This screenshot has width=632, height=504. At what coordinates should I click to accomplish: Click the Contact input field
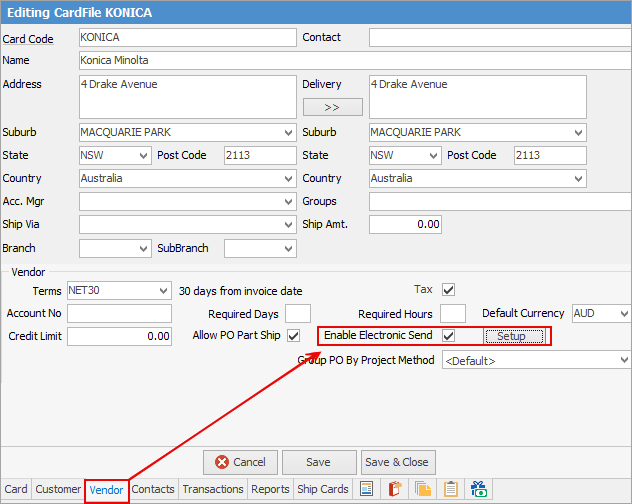click(x=500, y=37)
